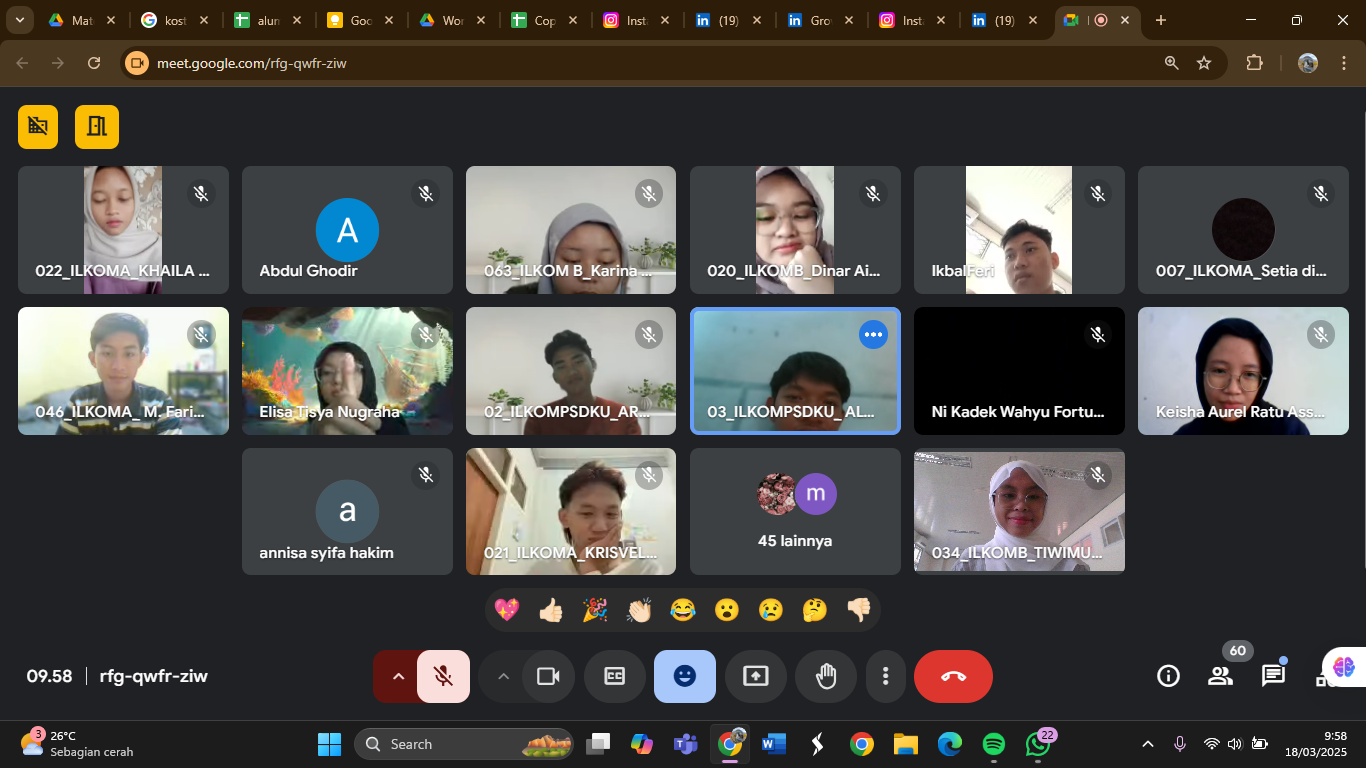Unmute the microphone
Image resolution: width=1366 pixels, height=768 pixels.
(x=444, y=677)
